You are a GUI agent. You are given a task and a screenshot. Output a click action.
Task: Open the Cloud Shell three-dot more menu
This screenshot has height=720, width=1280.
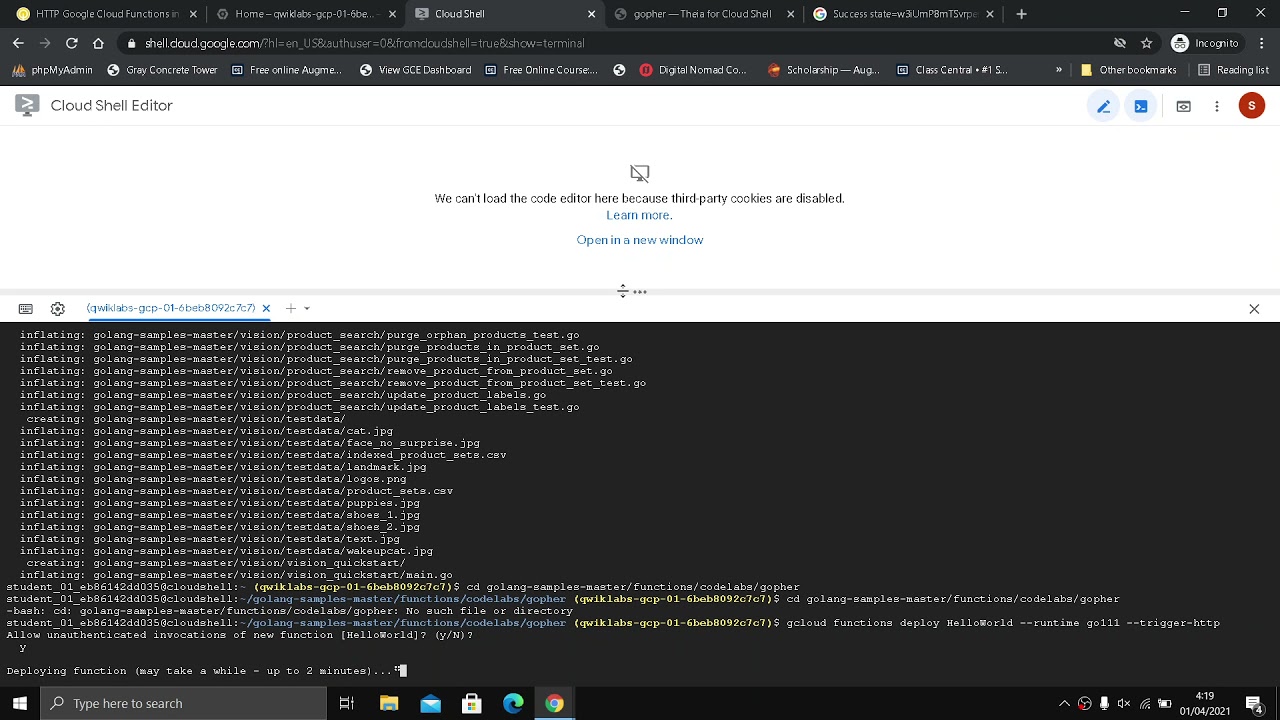pyautogui.click(x=1217, y=106)
